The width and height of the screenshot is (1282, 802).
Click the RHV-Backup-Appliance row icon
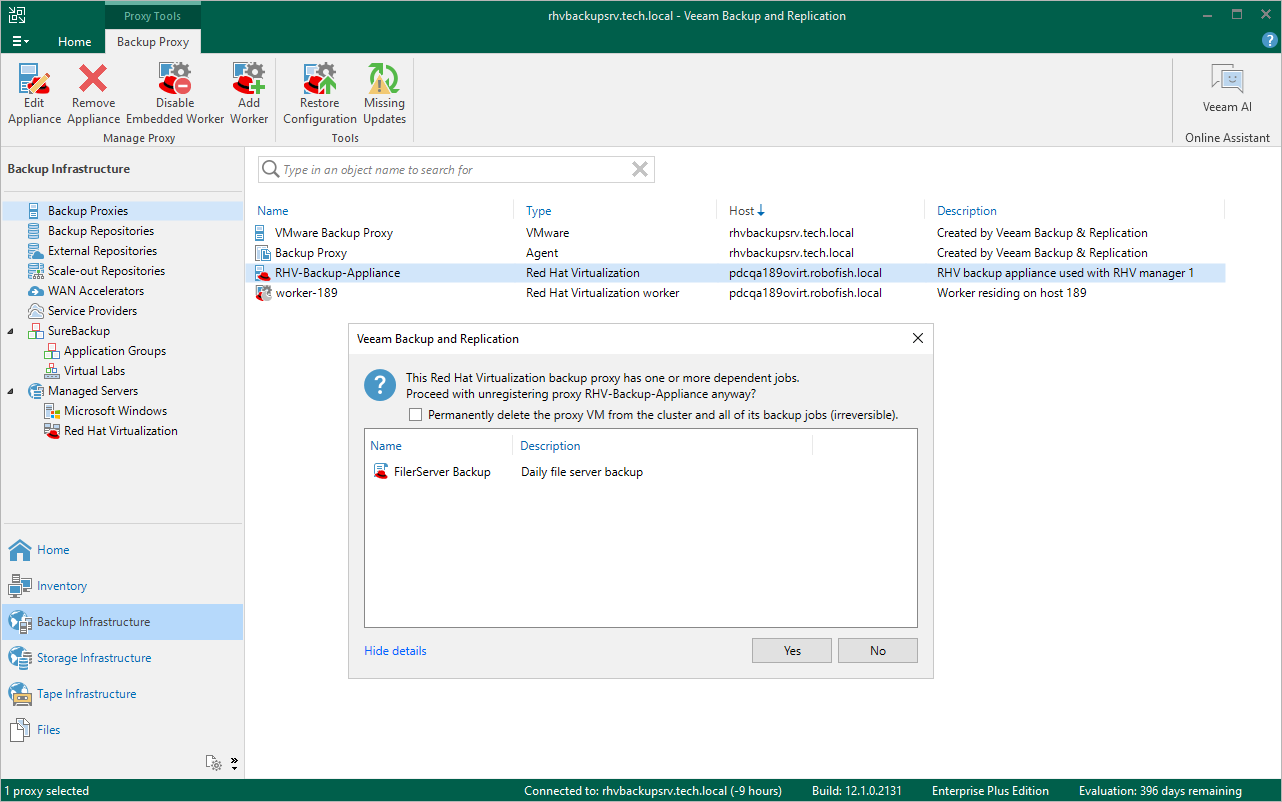click(264, 273)
